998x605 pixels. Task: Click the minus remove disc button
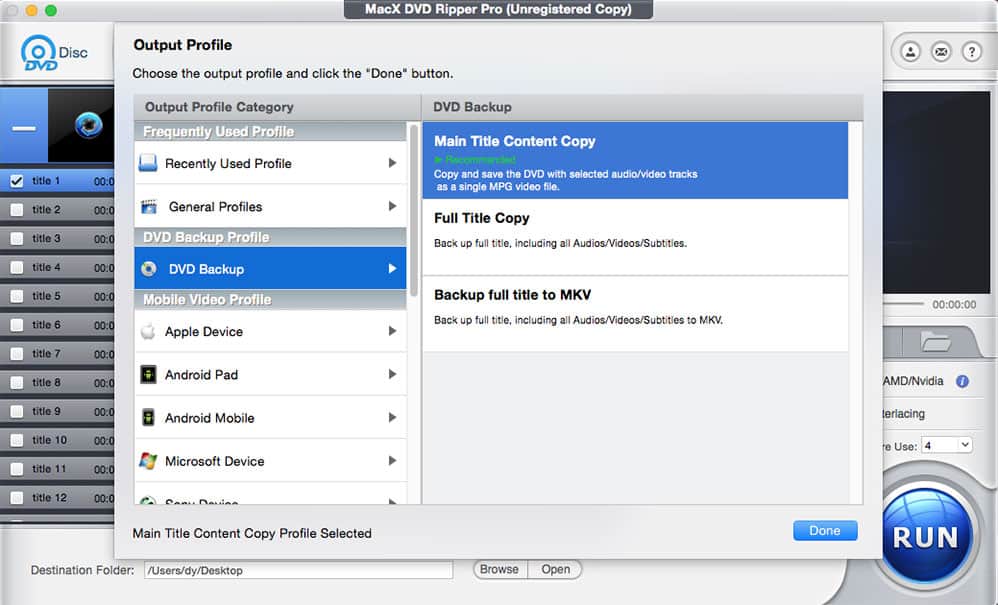coord(24,129)
